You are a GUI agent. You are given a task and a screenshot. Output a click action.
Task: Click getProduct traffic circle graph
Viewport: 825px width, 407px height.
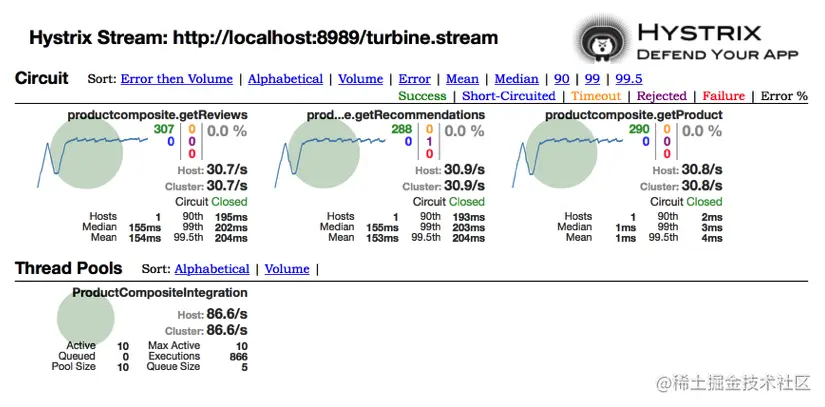pos(561,152)
